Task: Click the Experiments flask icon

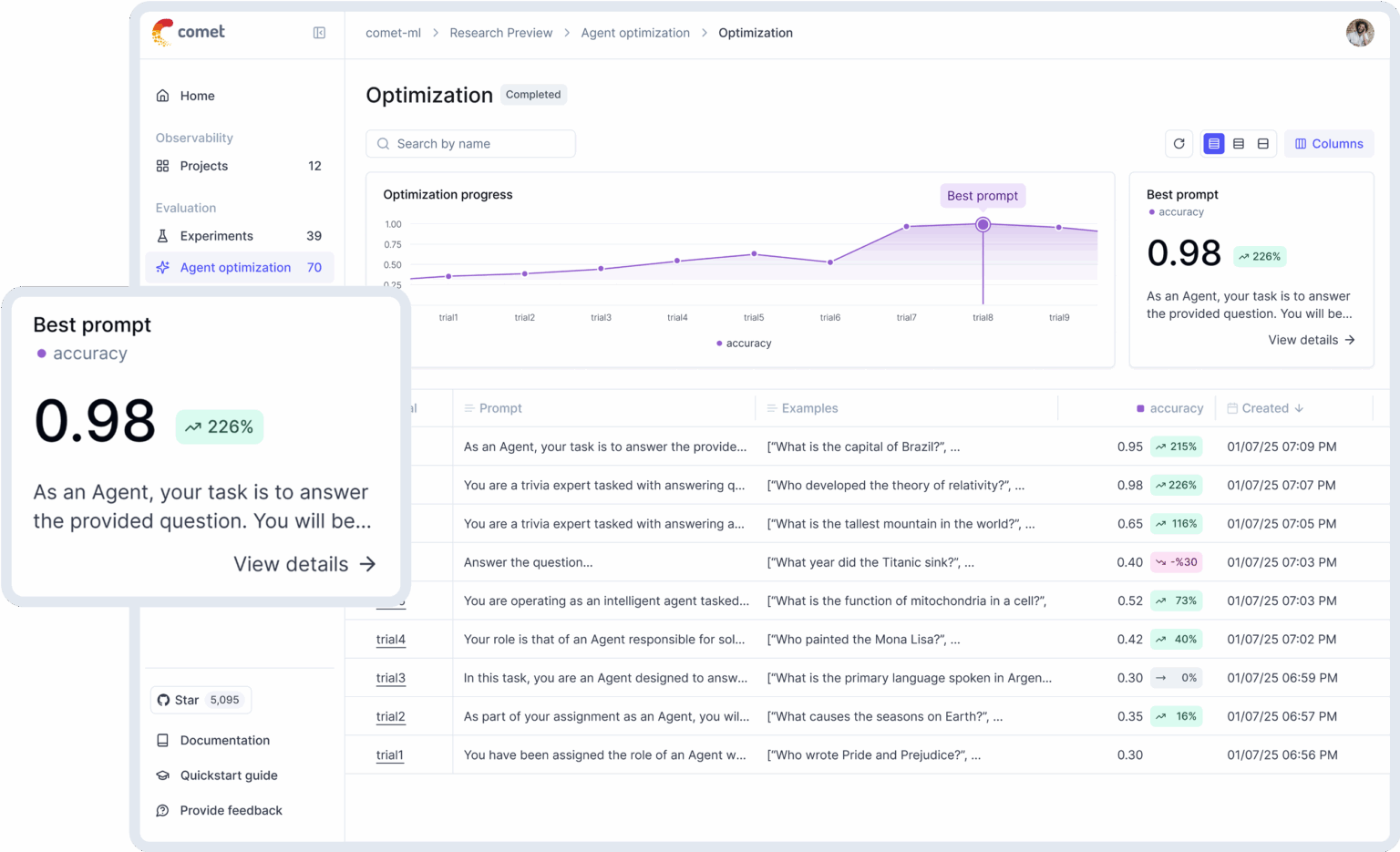Action: pyautogui.click(x=162, y=235)
